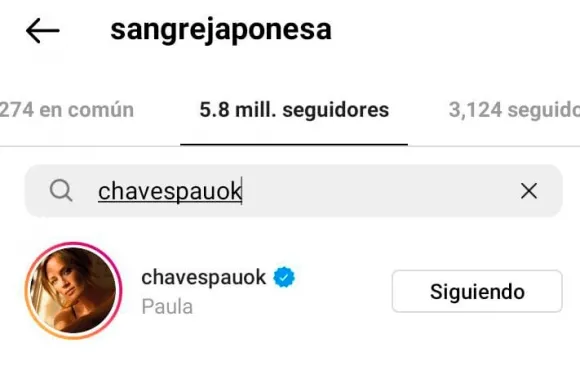Click the 'Siguiendo' button to unfollow
The height and width of the screenshot is (379, 580).
point(477,291)
